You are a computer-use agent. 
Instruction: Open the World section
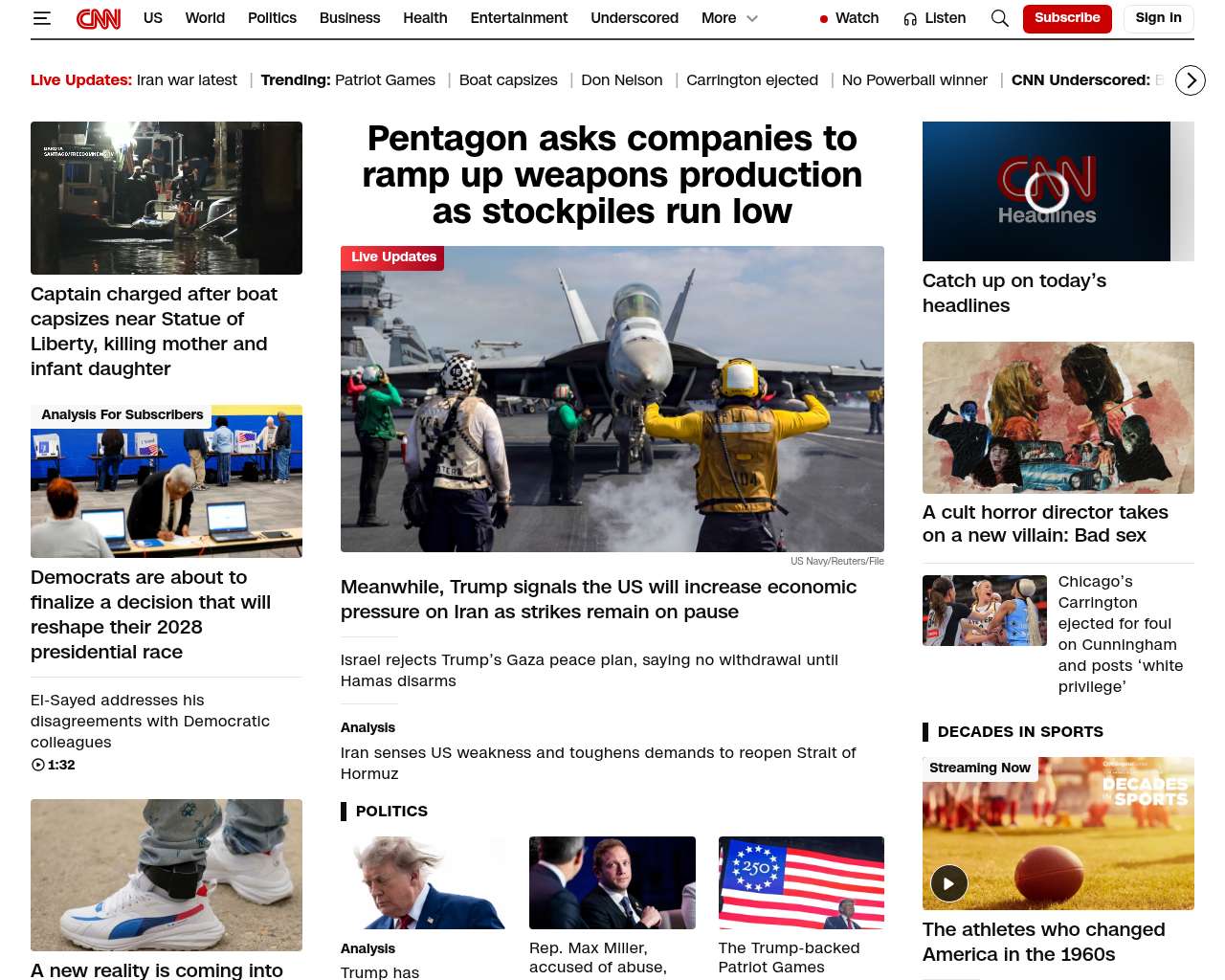[205, 18]
